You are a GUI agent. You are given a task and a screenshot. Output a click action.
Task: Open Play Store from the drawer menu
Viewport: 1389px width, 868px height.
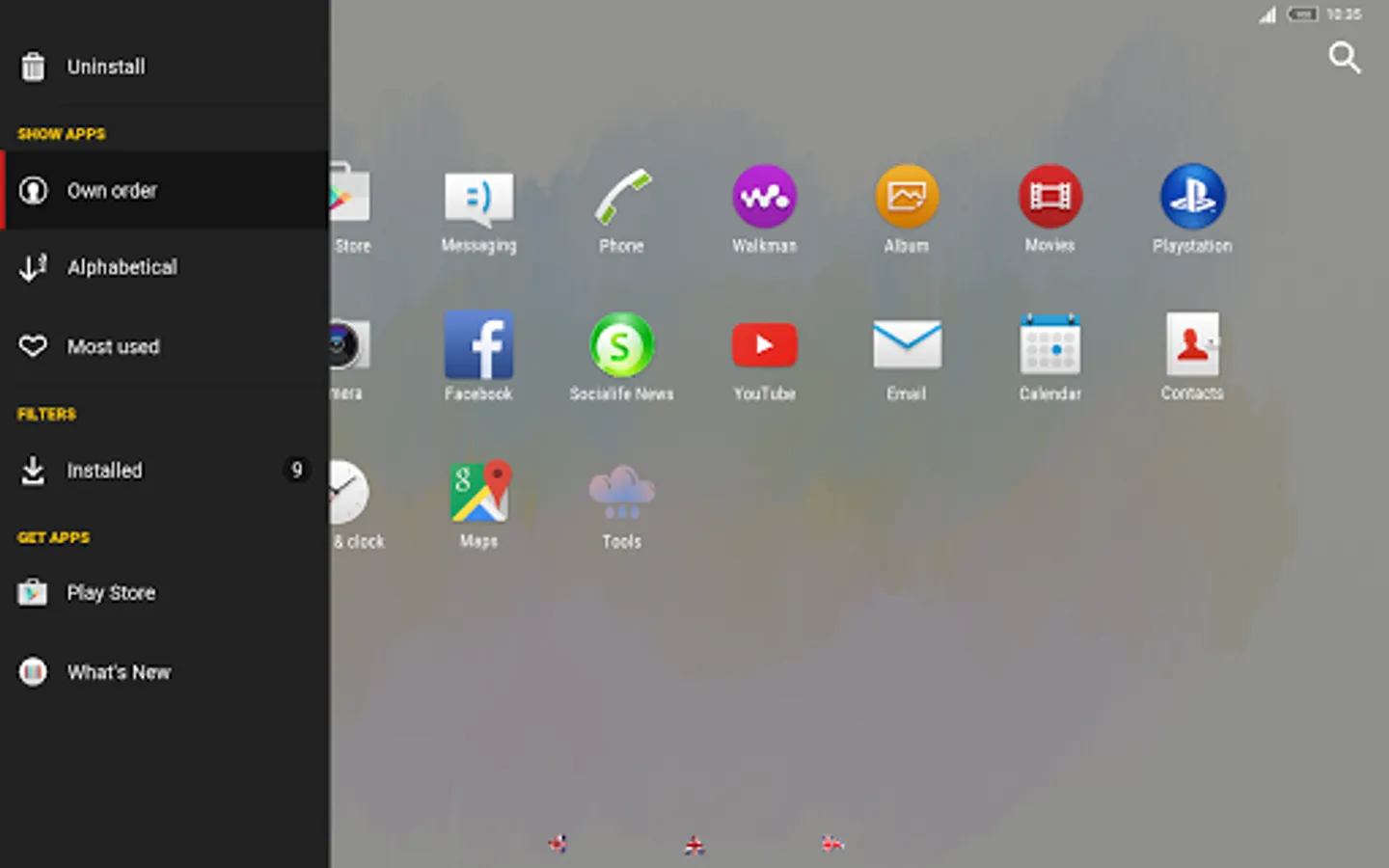click(165, 592)
